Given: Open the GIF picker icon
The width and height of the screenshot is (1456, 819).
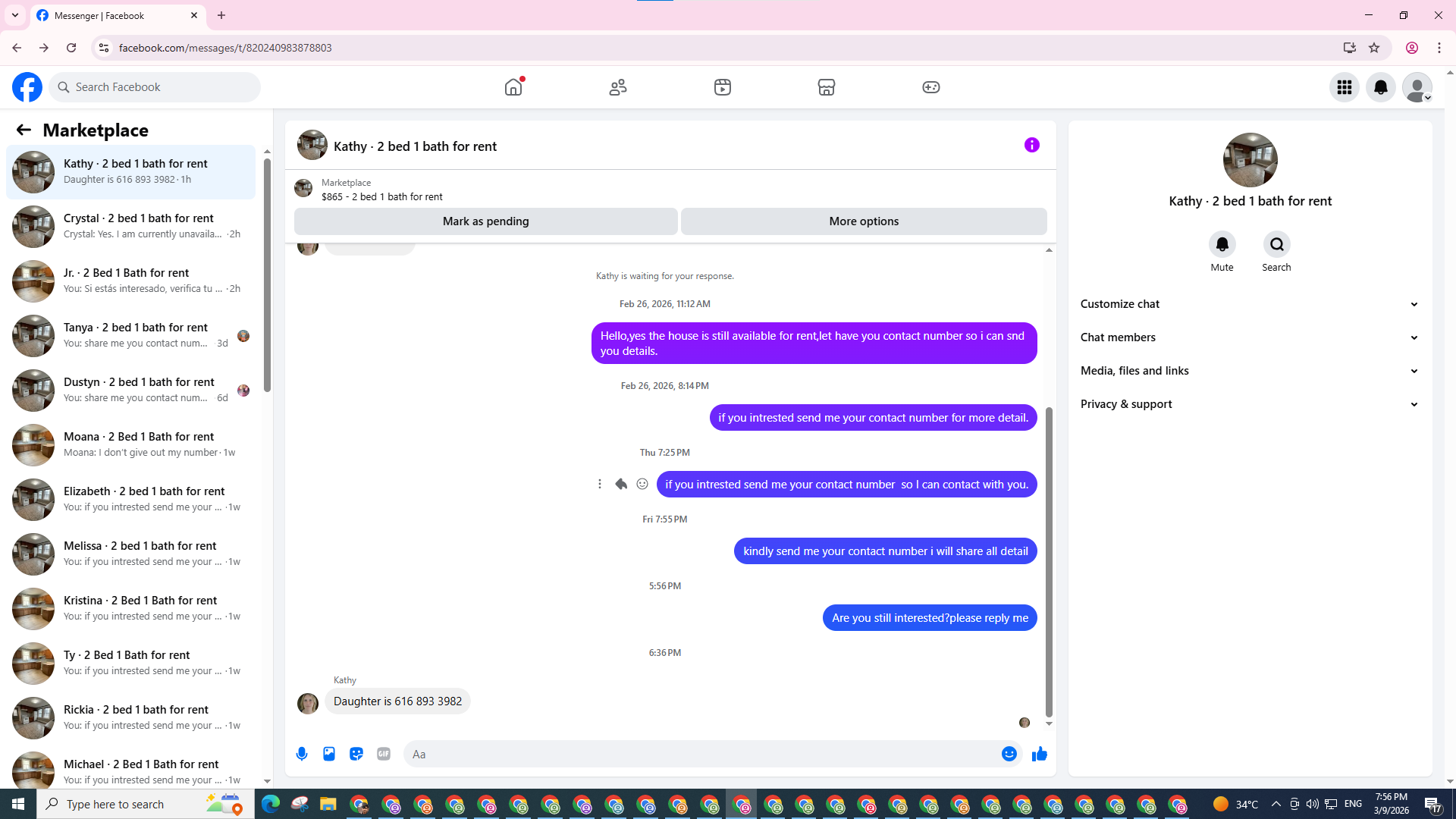Looking at the screenshot, I should click(x=384, y=754).
